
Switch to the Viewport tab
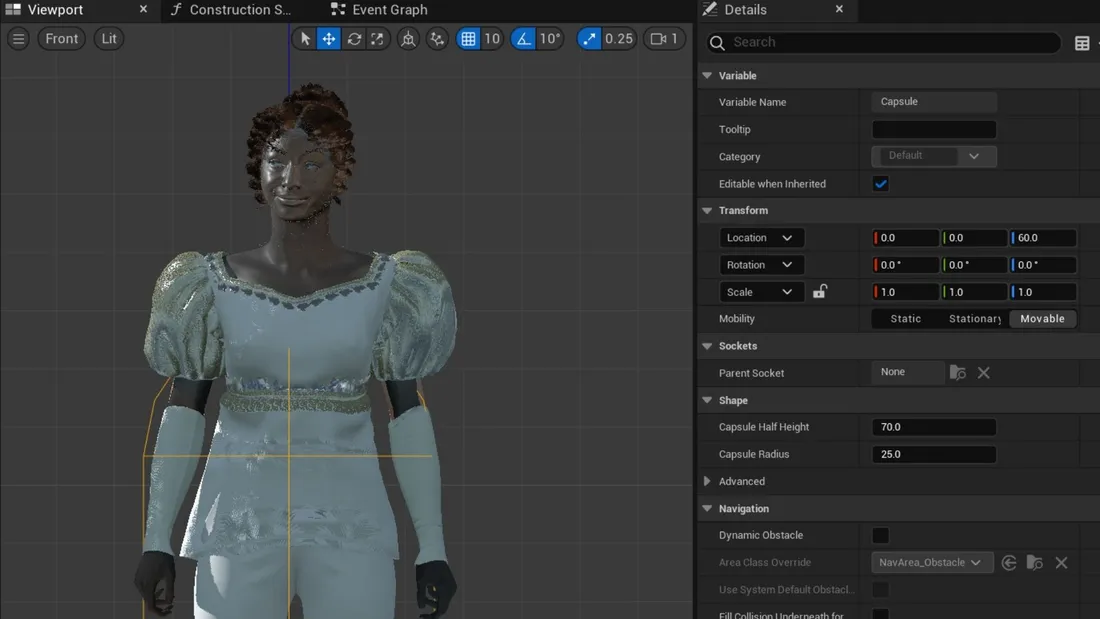[55, 10]
